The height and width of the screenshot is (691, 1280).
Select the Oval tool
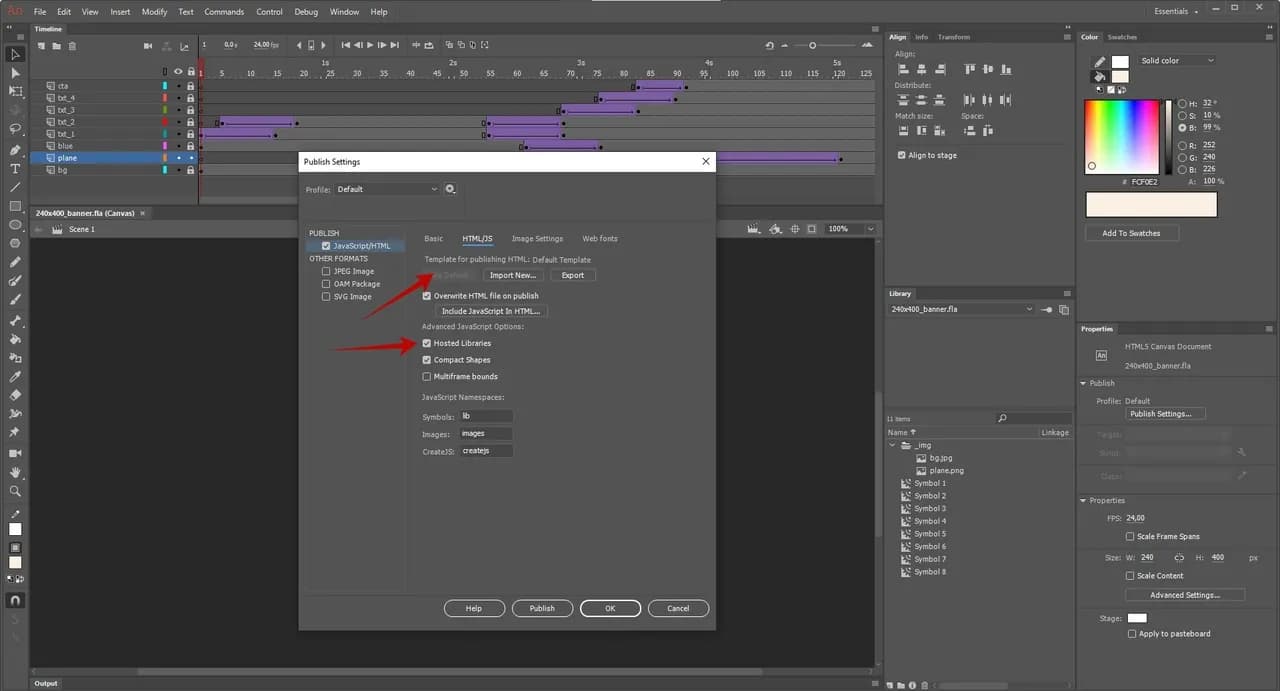pyautogui.click(x=15, y=224)
